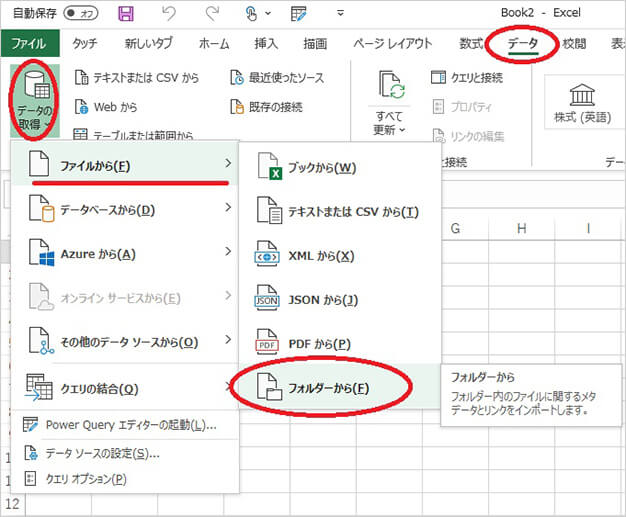This screenshot has height=517, width=626.
Task: Switch to the 新しいタブ tab
Action: click(x=149, y=43)
